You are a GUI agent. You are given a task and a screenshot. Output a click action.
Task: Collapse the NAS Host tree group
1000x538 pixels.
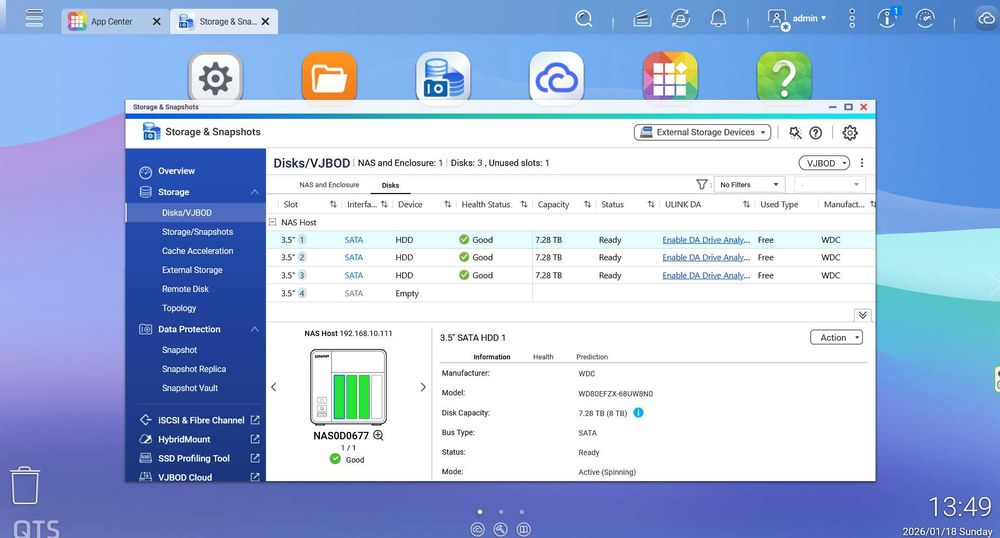tap(272, 222)
